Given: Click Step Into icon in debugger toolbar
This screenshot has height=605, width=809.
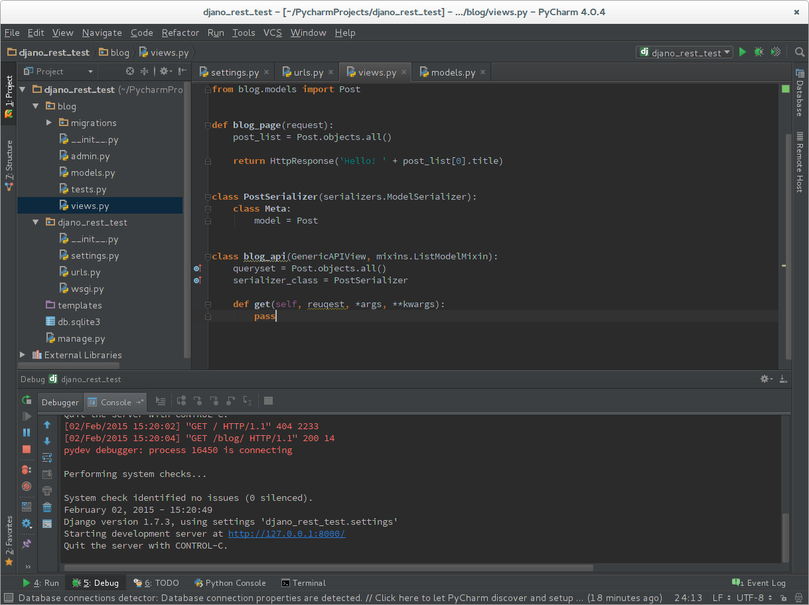Looking at the screenshot, I should pos(198,401).
